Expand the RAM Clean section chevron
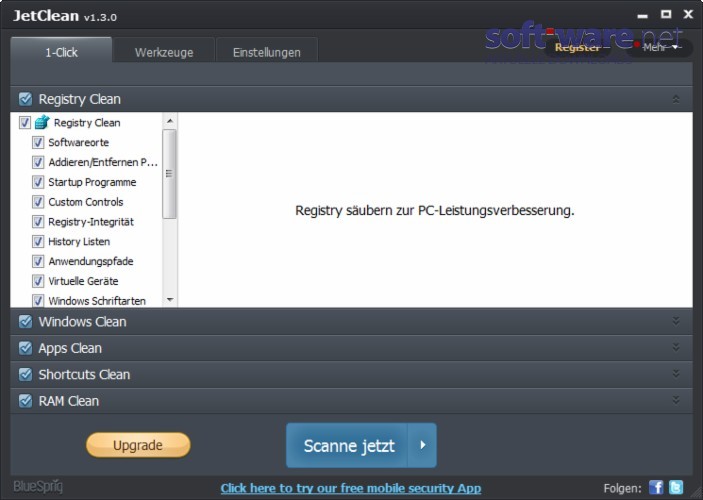 [676, 400]
